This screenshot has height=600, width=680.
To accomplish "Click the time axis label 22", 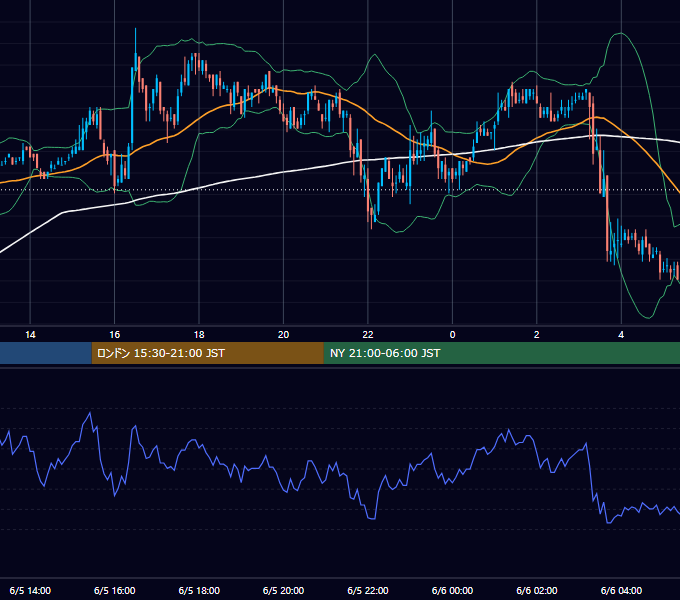I will [368, 335].
